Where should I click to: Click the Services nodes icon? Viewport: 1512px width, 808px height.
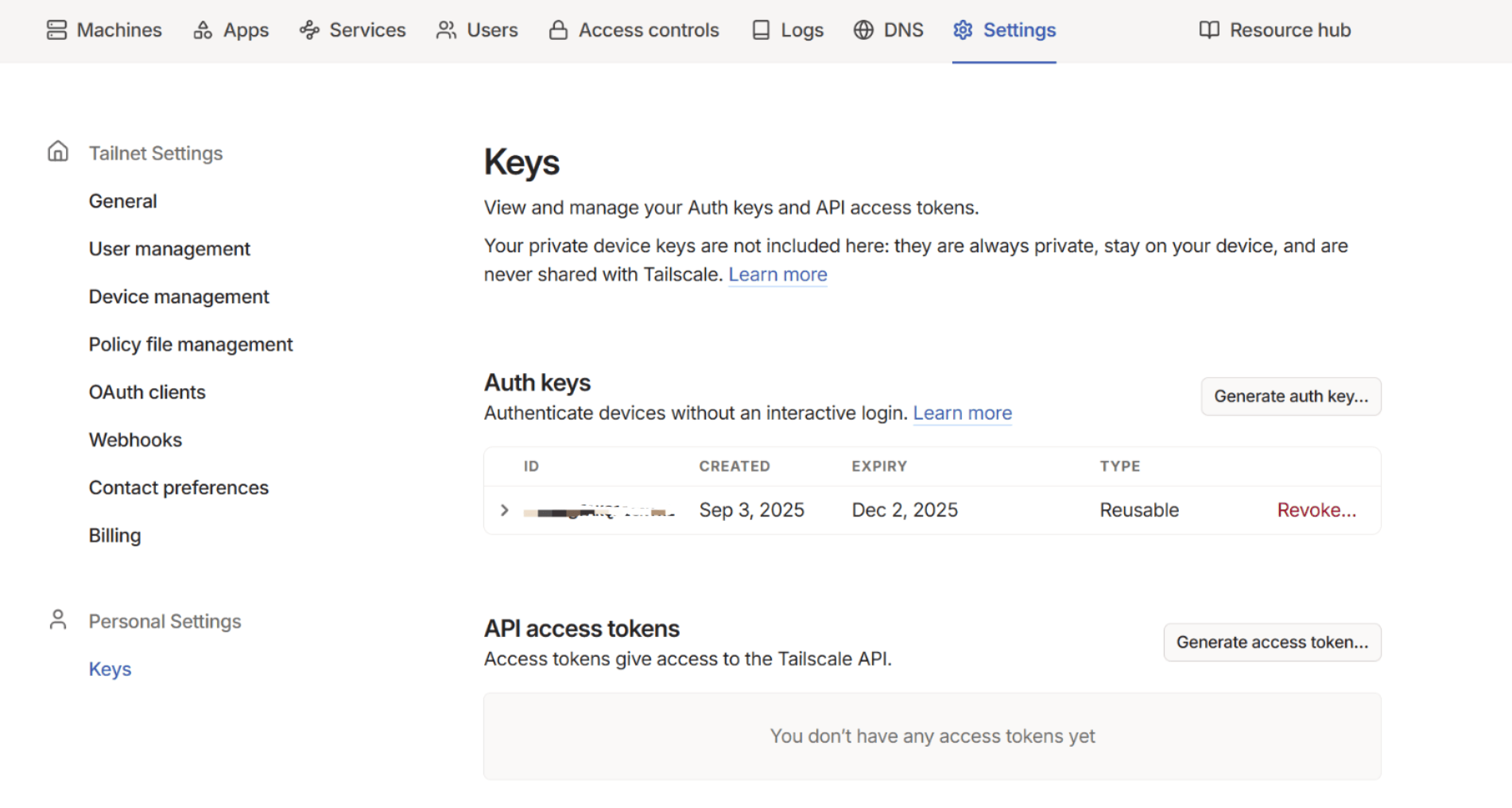point(309,30)
